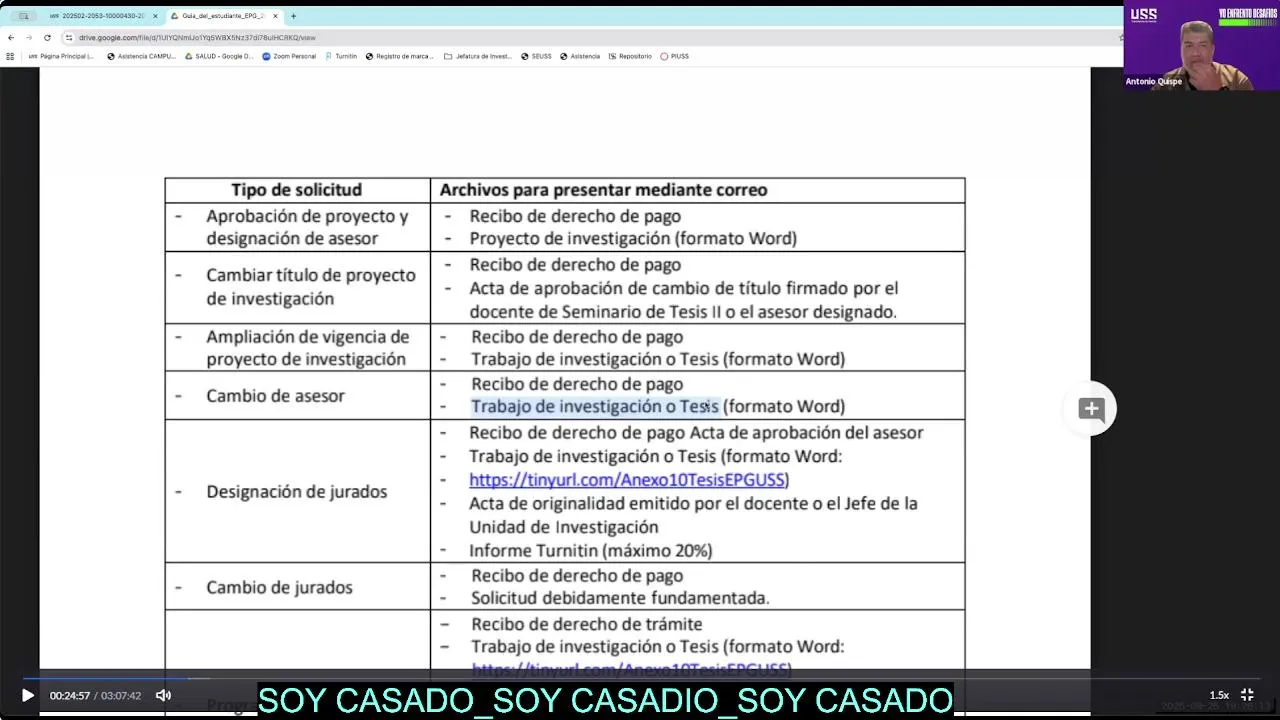Click the add comment button on document
The height and width of the screenshot is (720, 1280).
click(1091, 408)
